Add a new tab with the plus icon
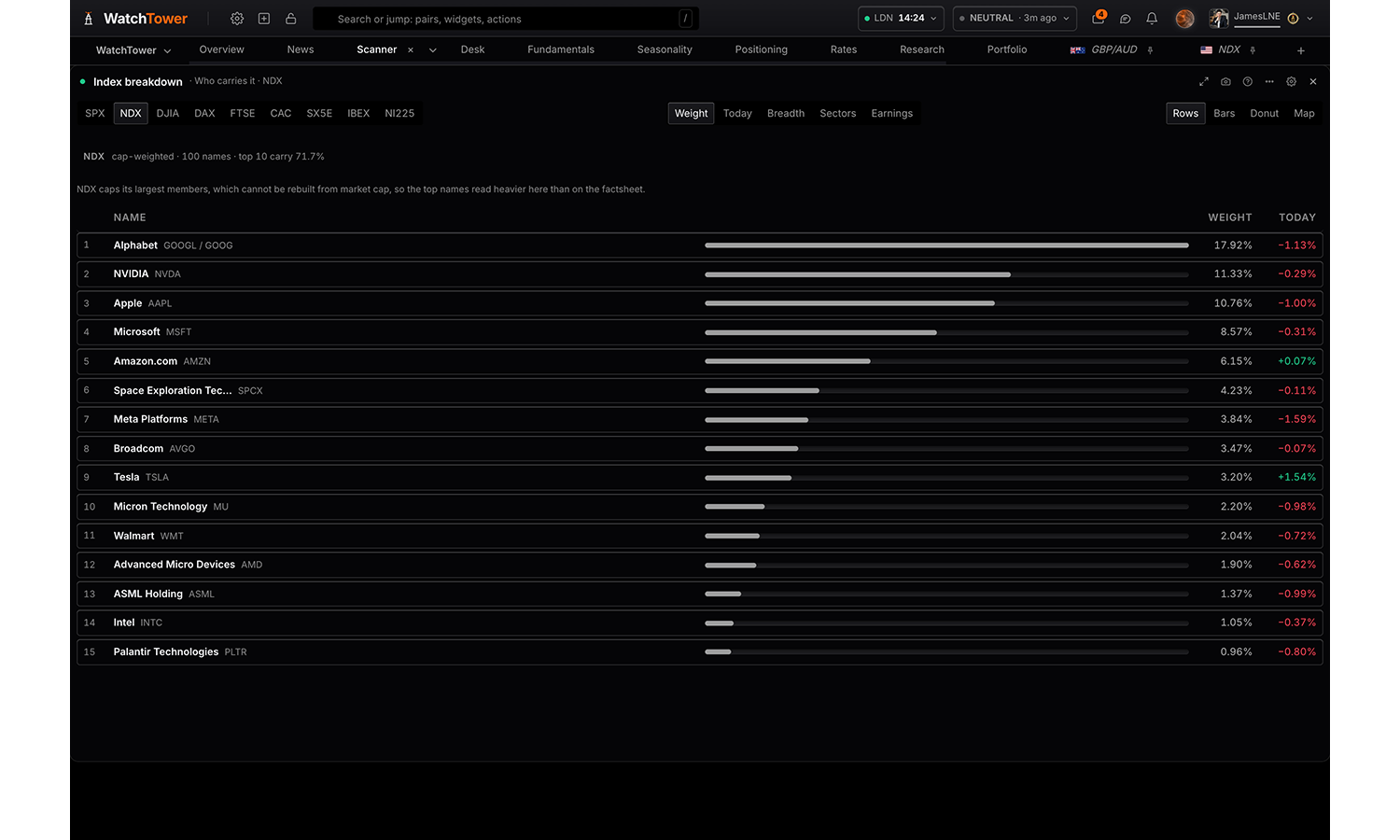This screenshot has width=1400, height=840. coord(1301,50)
